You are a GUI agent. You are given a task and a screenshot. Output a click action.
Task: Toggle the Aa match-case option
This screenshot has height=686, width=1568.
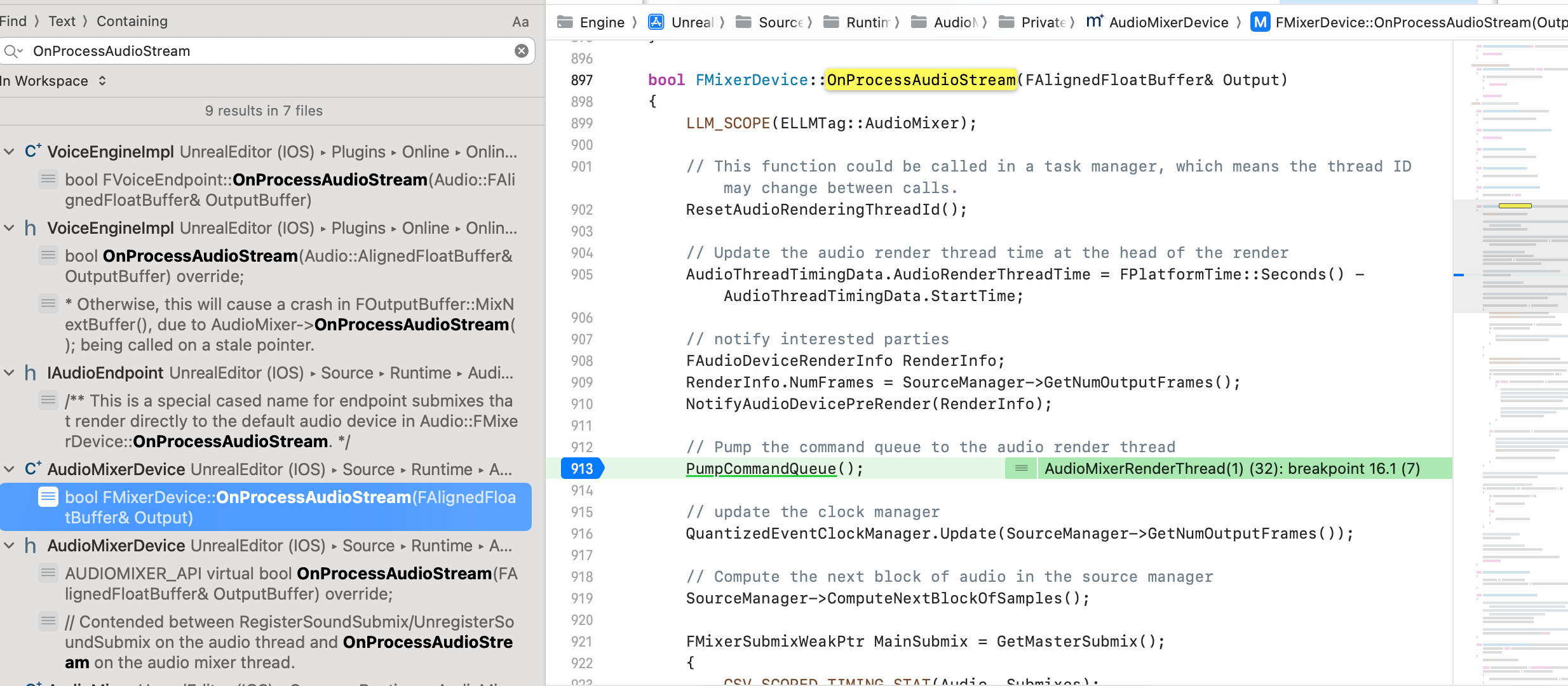click(520, 22)
